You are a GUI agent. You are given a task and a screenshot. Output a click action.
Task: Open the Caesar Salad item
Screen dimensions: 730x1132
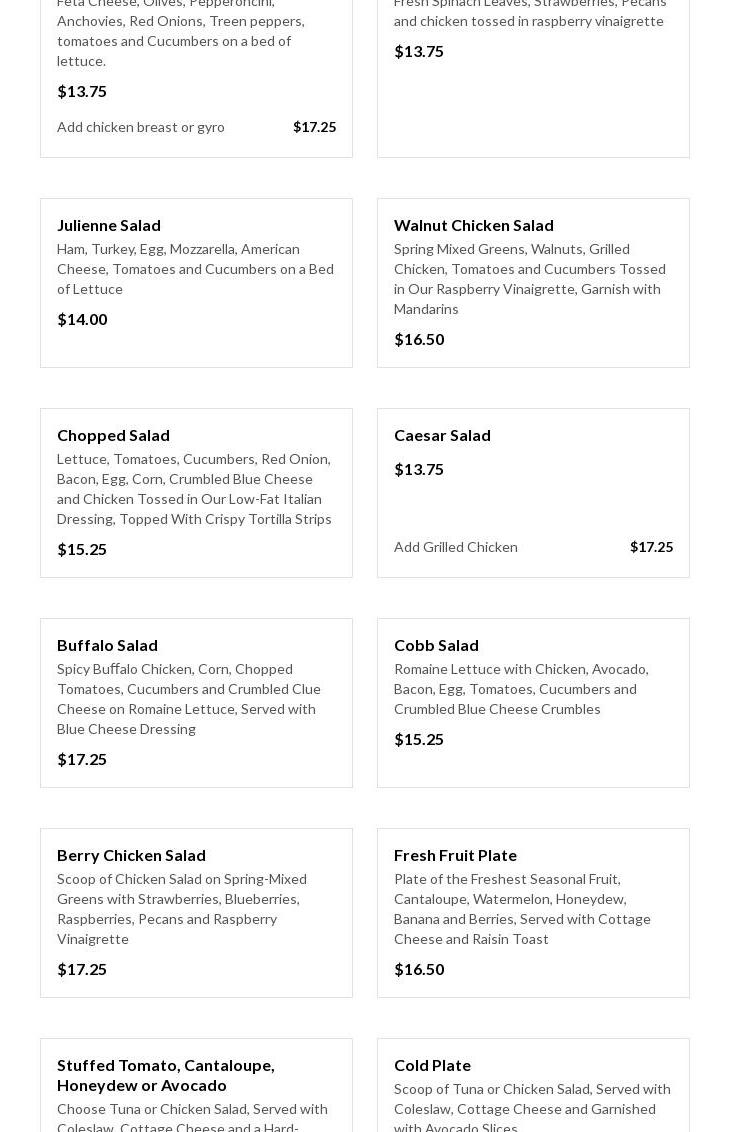442,435
